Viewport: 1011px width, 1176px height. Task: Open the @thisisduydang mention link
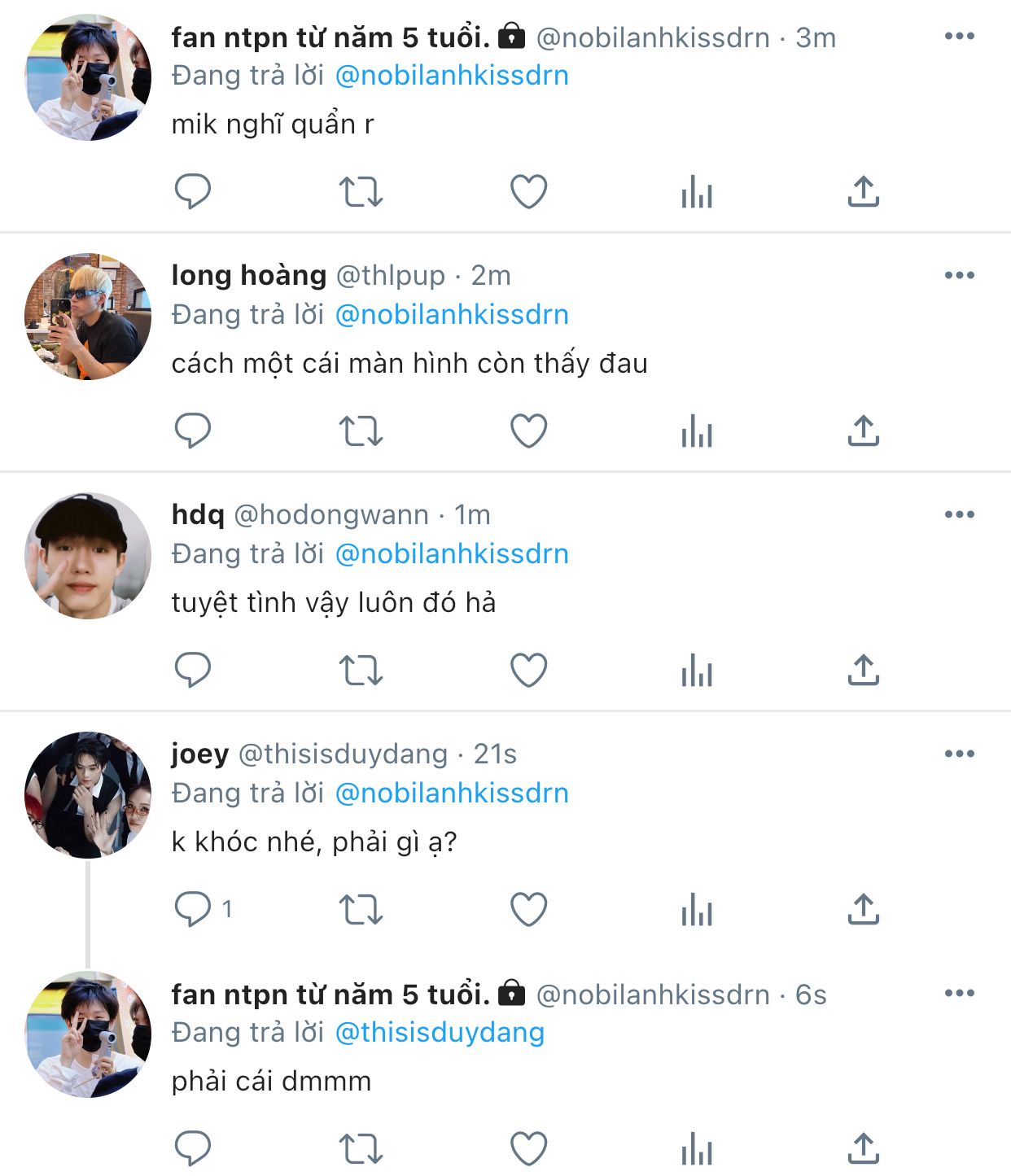tap(440, 1032)
